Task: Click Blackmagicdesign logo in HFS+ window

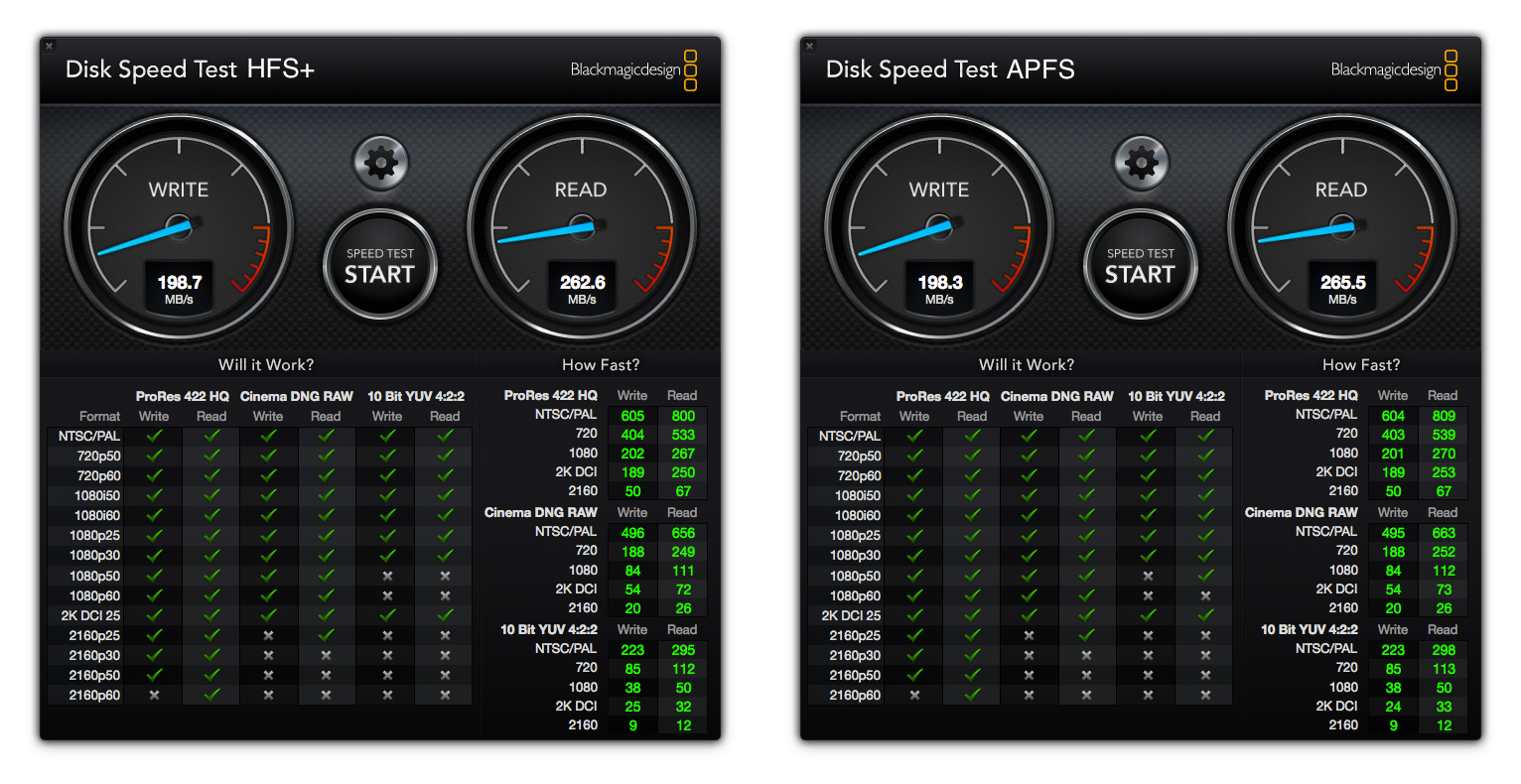Action: click(633, 69)
